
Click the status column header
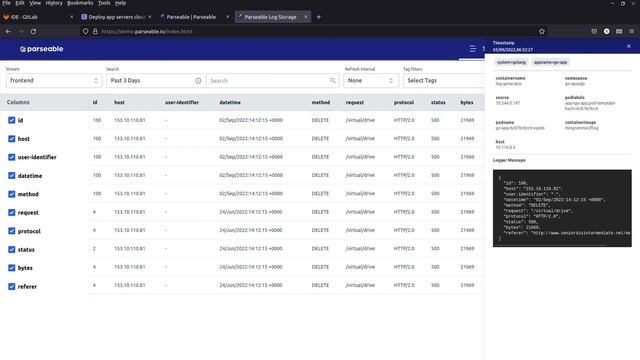(438, 102)
